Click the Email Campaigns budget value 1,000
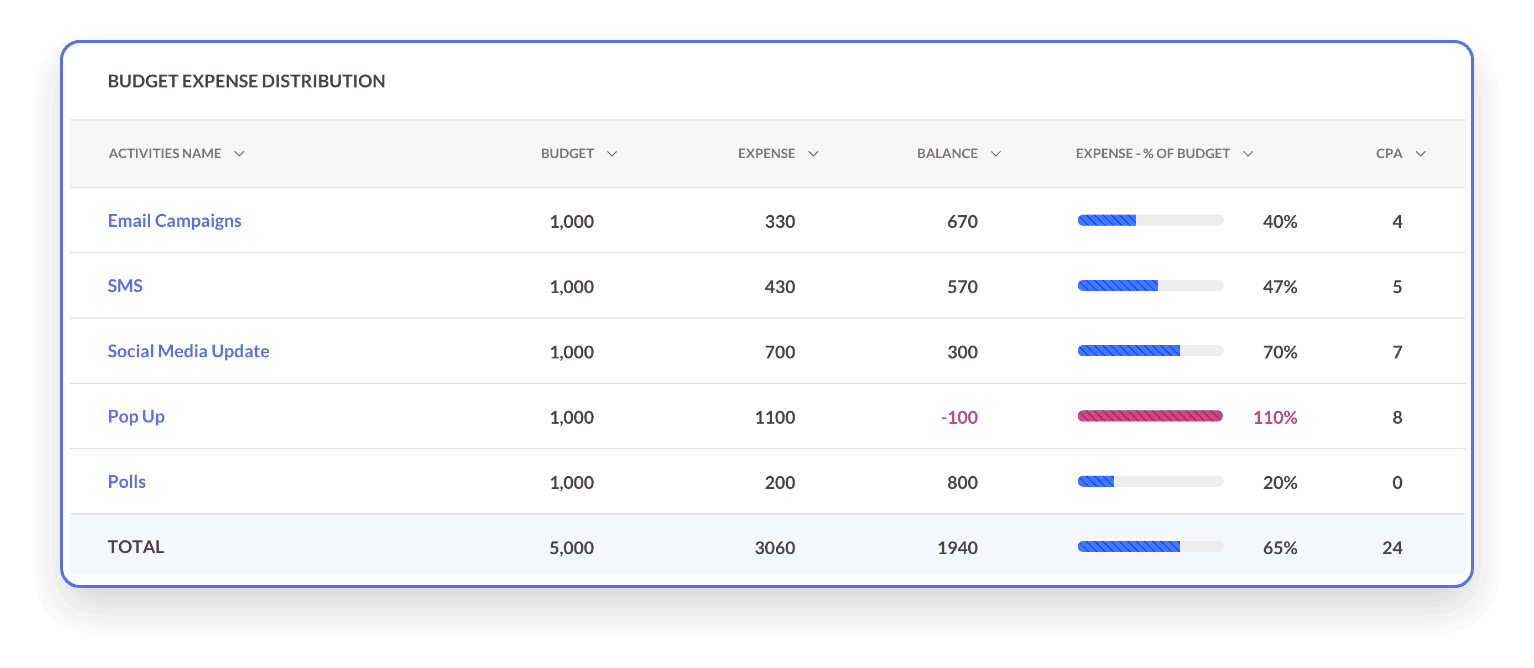The height and width of the screenshot is (668, 1534). click(572, 222)
